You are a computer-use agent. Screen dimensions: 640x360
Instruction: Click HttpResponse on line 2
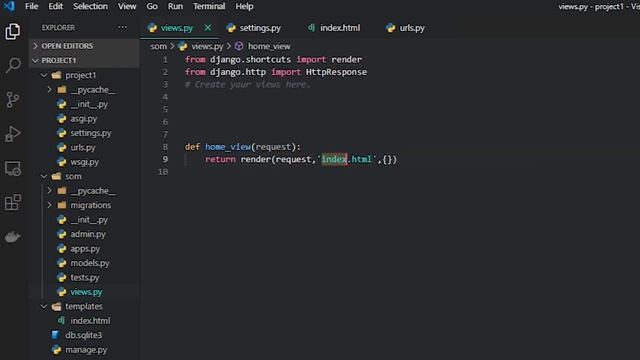(336, 72)
